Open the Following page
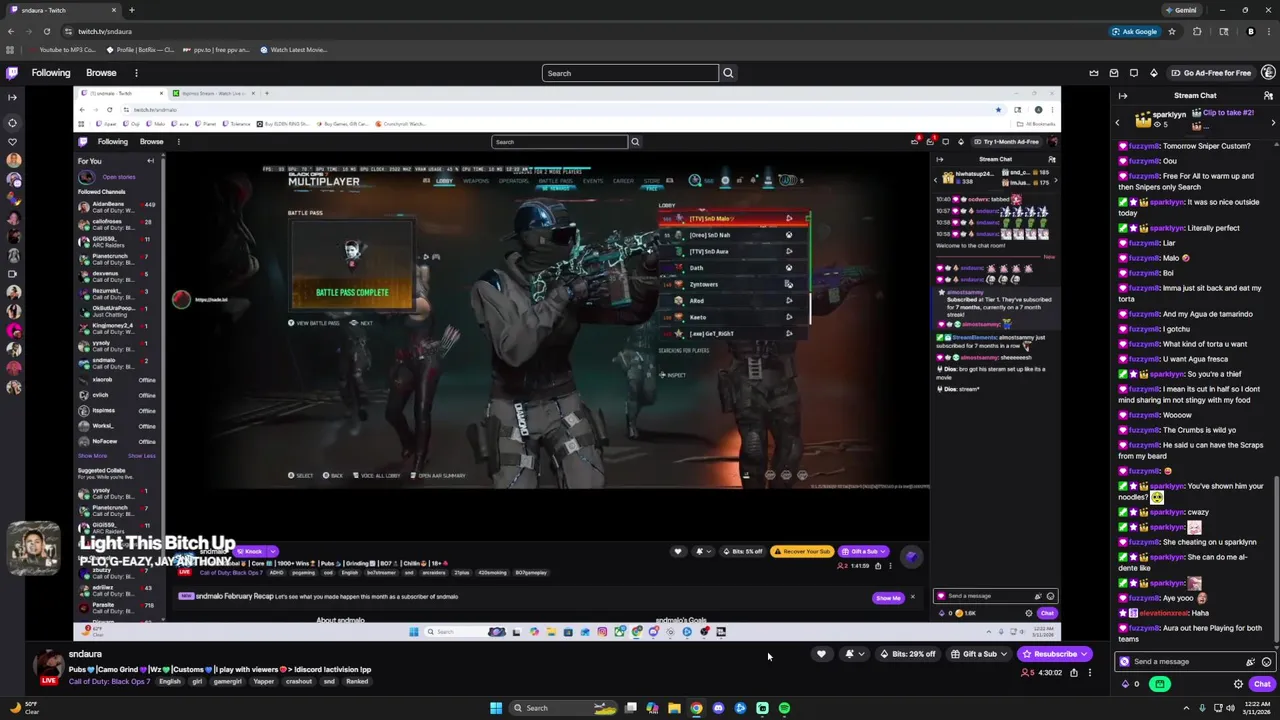 pyautogui.click(x=51, y=73)
